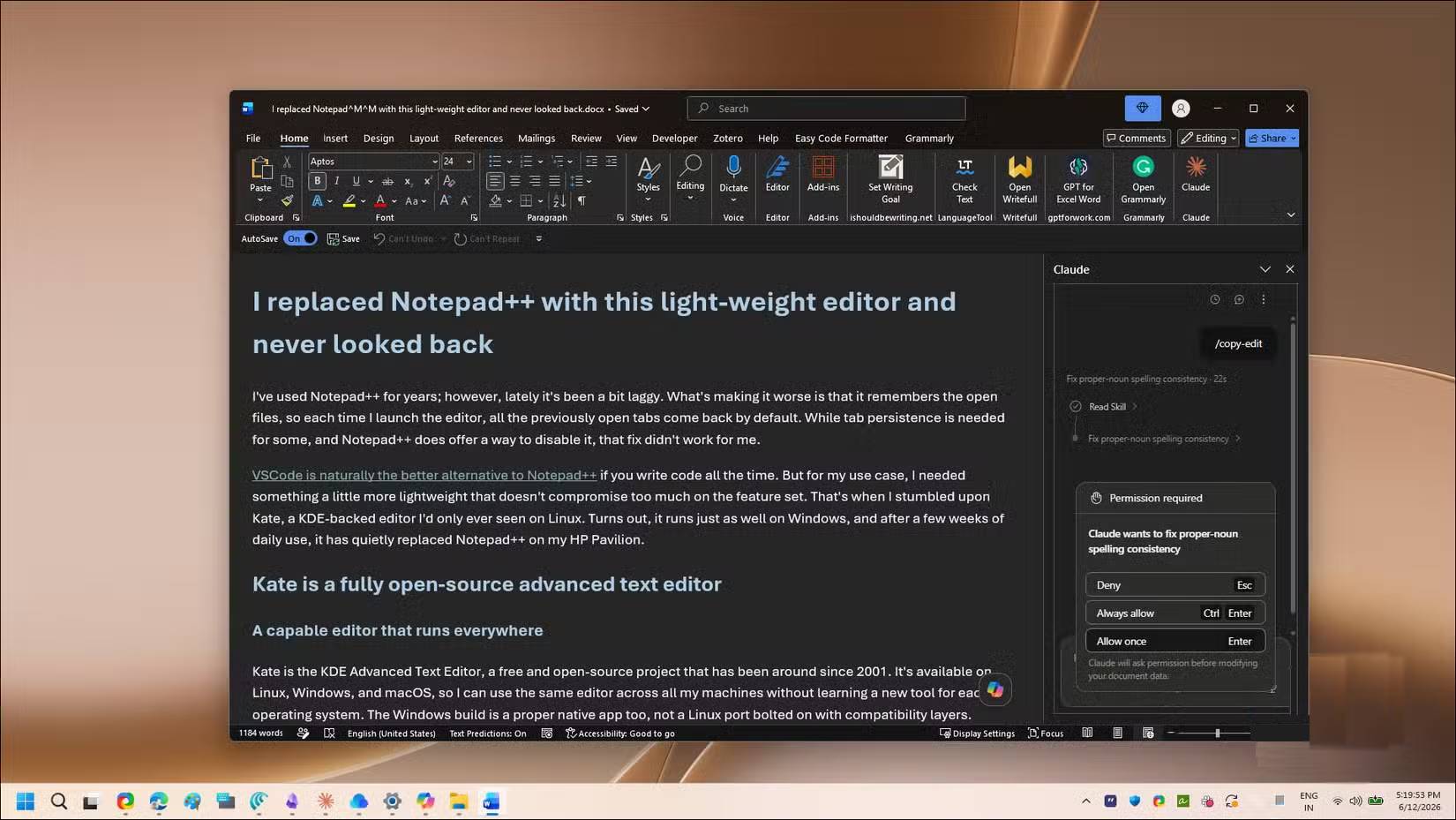Set center paragraph alignment
The height and width of the screenshot is (820, 1456).
point(515,181)
